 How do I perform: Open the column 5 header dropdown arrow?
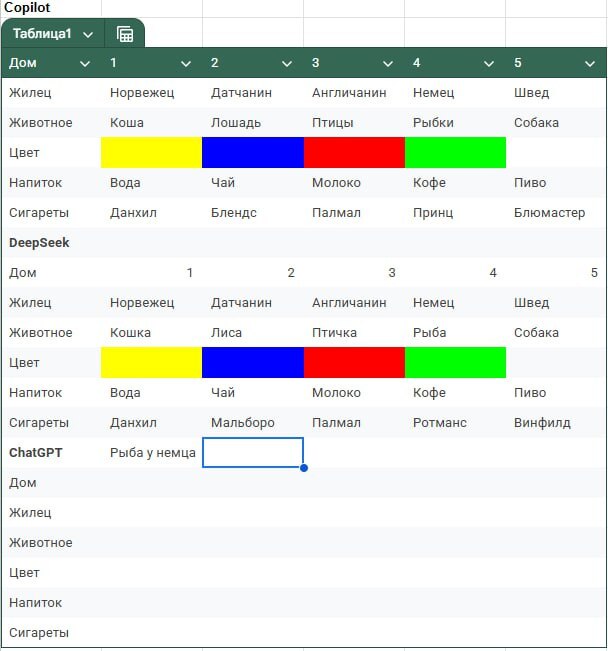[590, 64]
